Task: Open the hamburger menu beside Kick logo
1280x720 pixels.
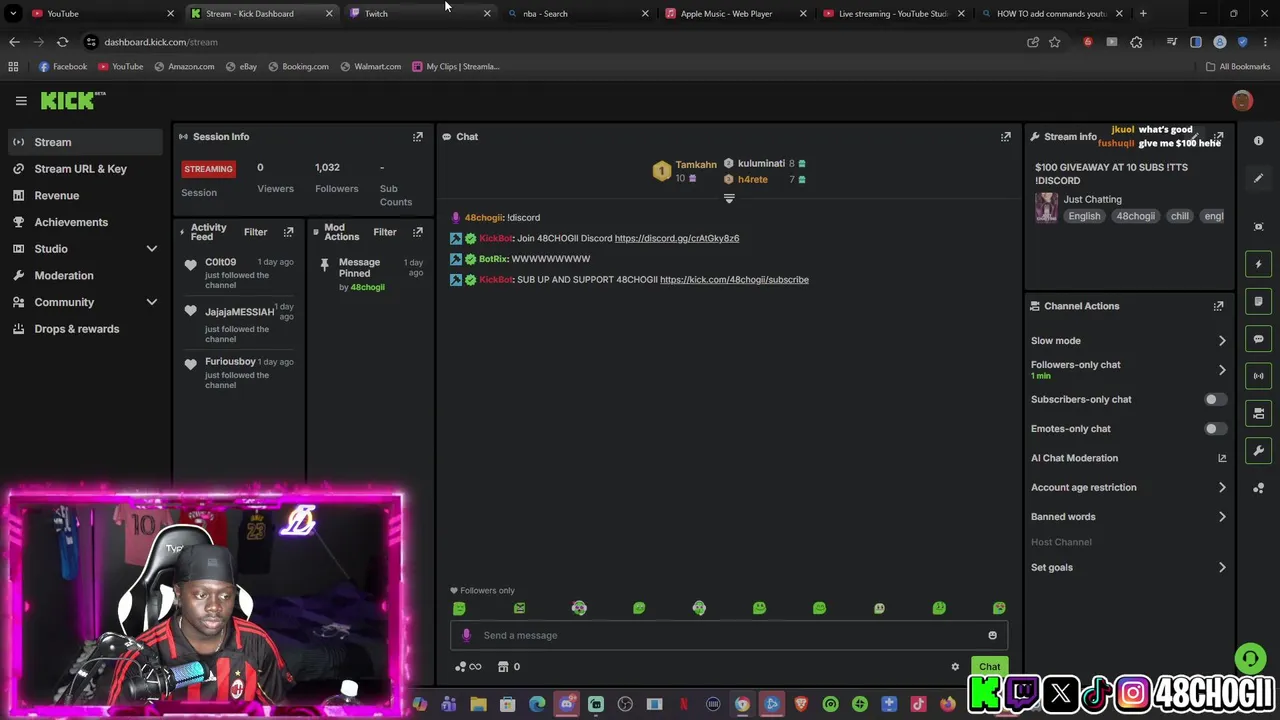Action: click(x=21, y=101)
